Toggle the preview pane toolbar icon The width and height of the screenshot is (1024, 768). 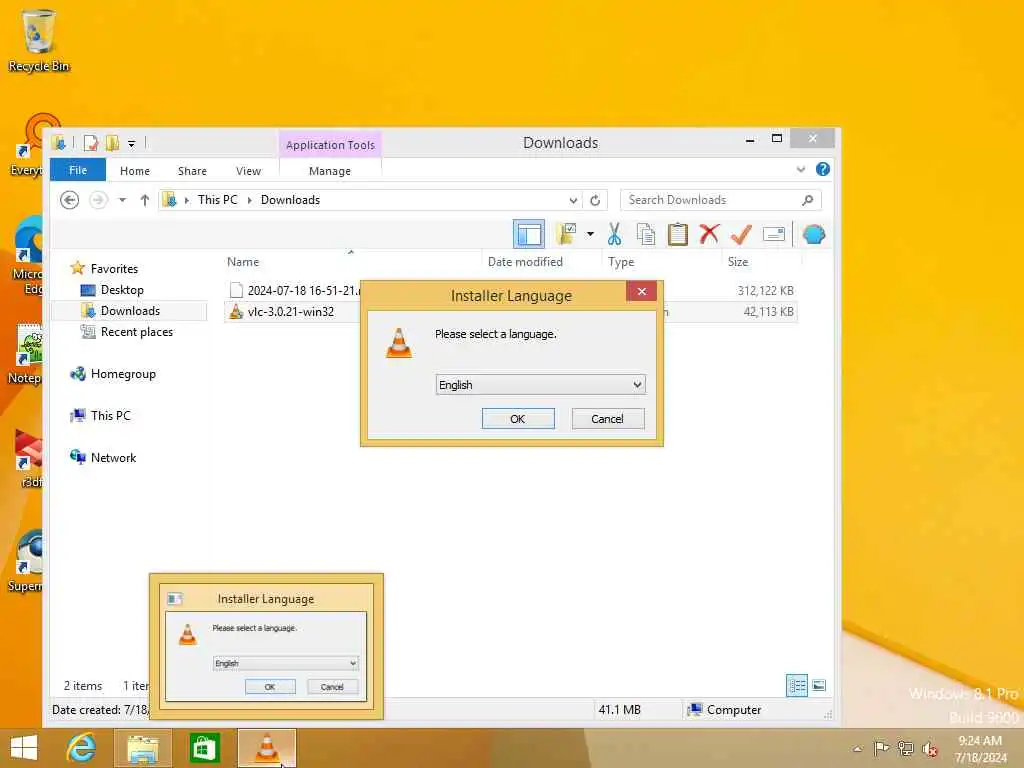pos(529,234)
